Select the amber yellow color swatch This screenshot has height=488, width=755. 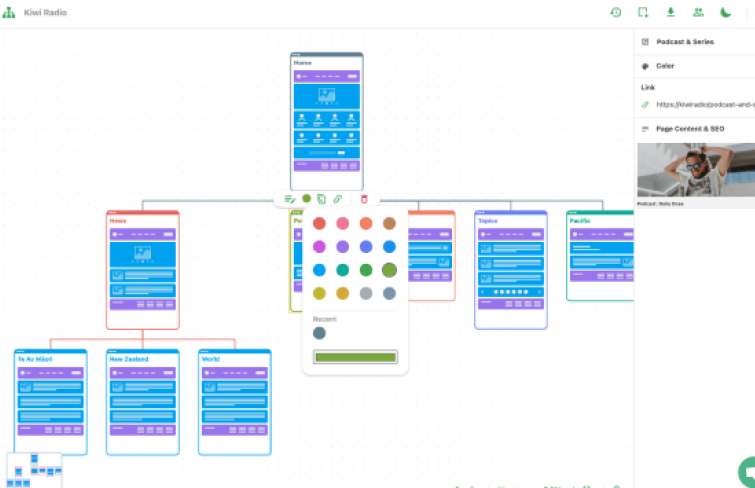click(342, 293)
